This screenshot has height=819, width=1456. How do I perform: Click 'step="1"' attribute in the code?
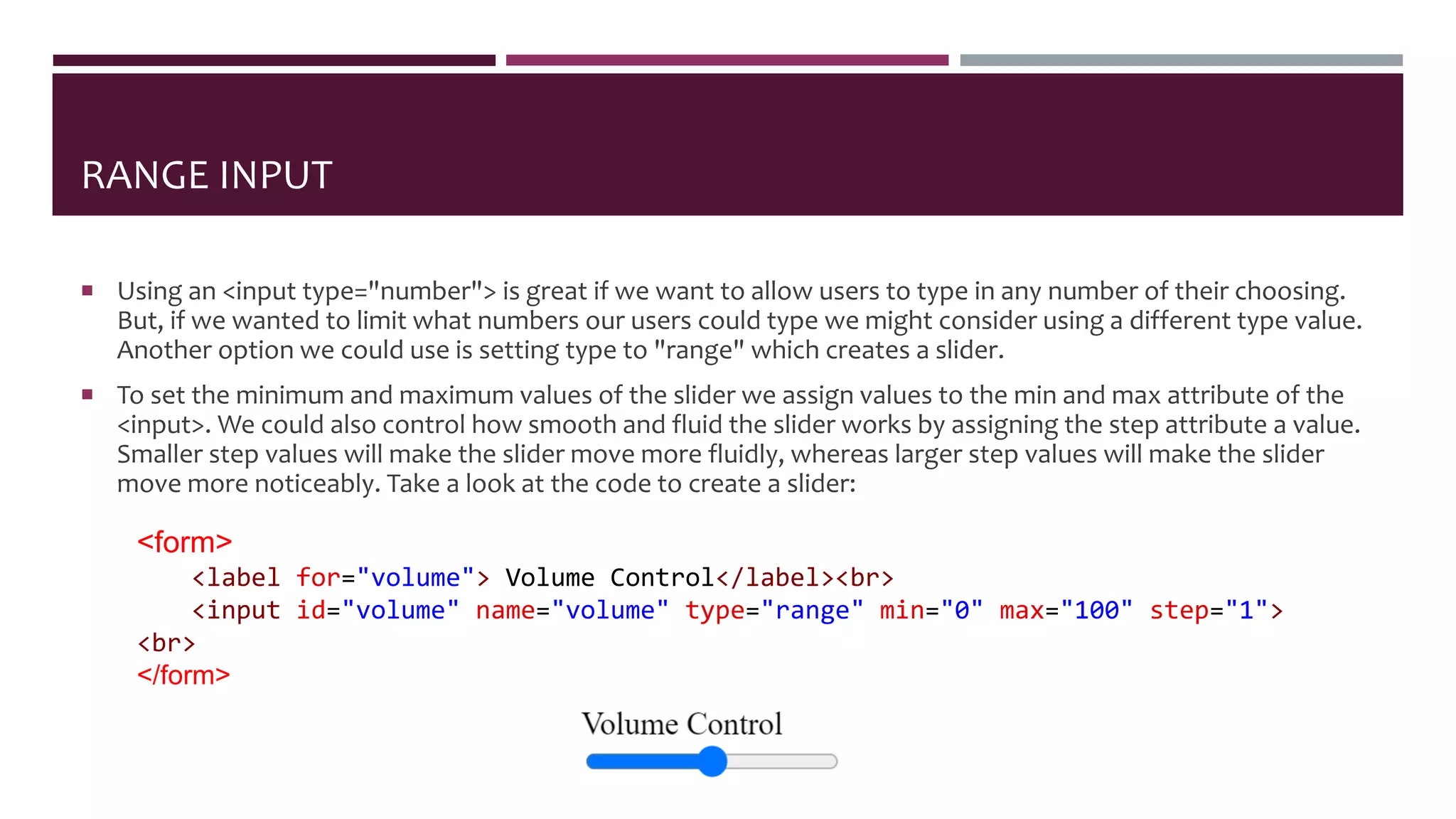coord(1209,610)
